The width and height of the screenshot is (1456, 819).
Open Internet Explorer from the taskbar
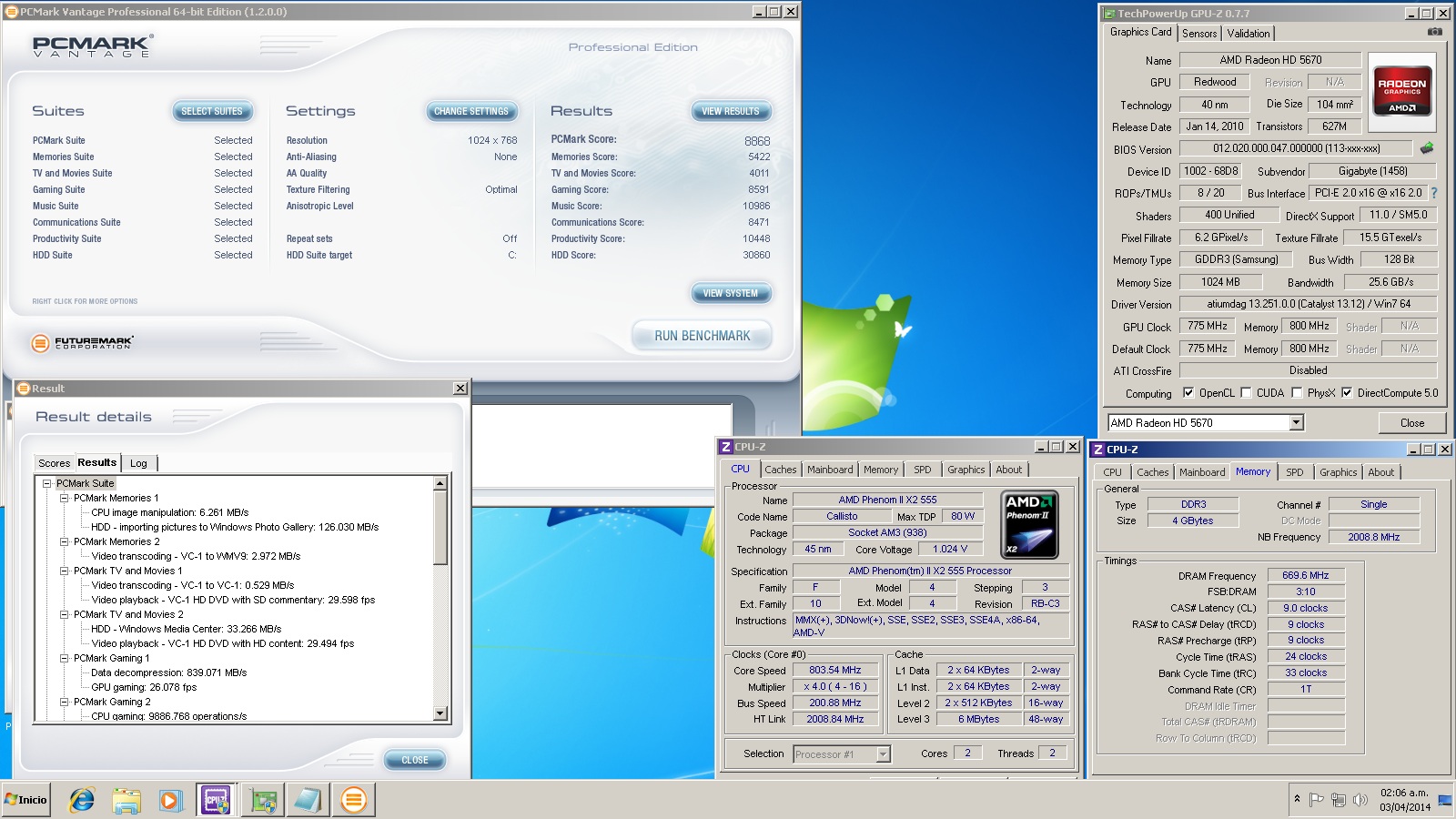coord(82,800)
